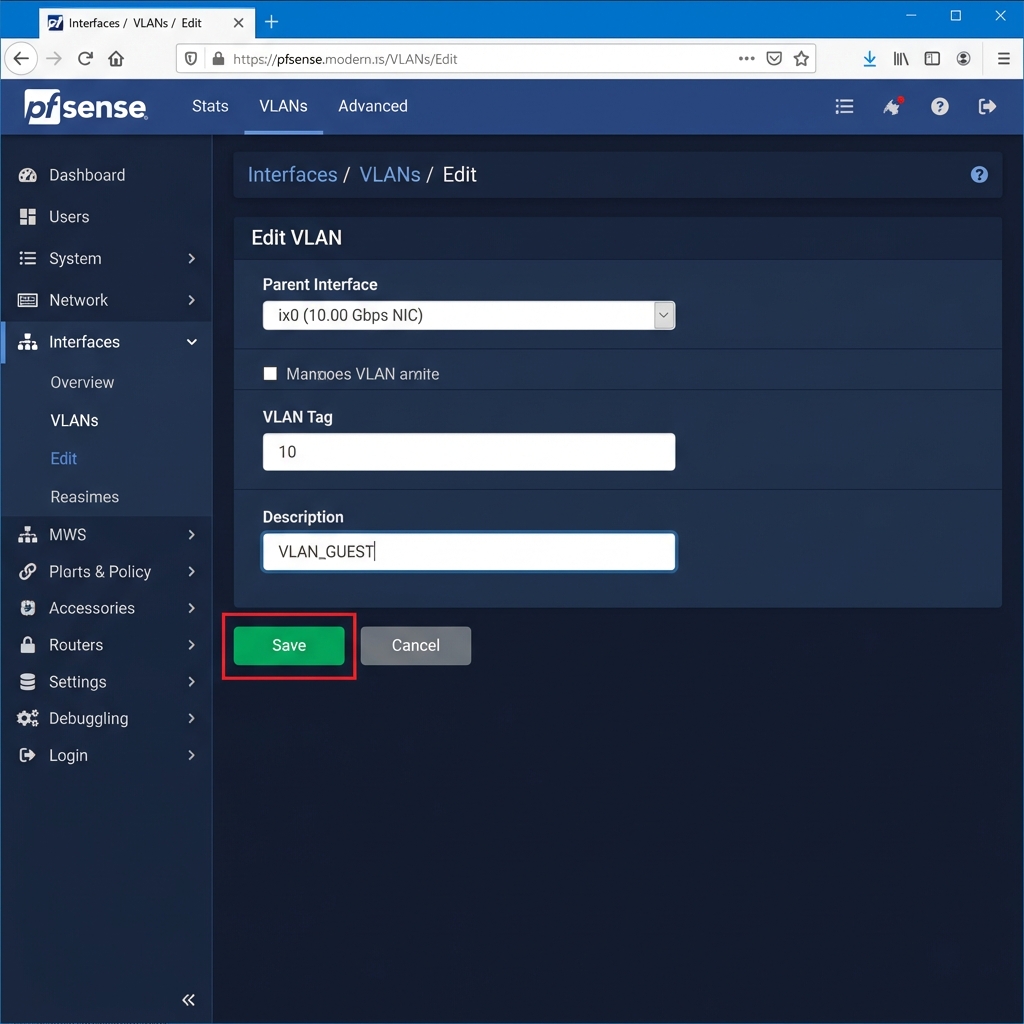The image size is (1024, 1024).
Task: Open the Interfaces breadcrumb link
Action: click(x=292, y=174)
